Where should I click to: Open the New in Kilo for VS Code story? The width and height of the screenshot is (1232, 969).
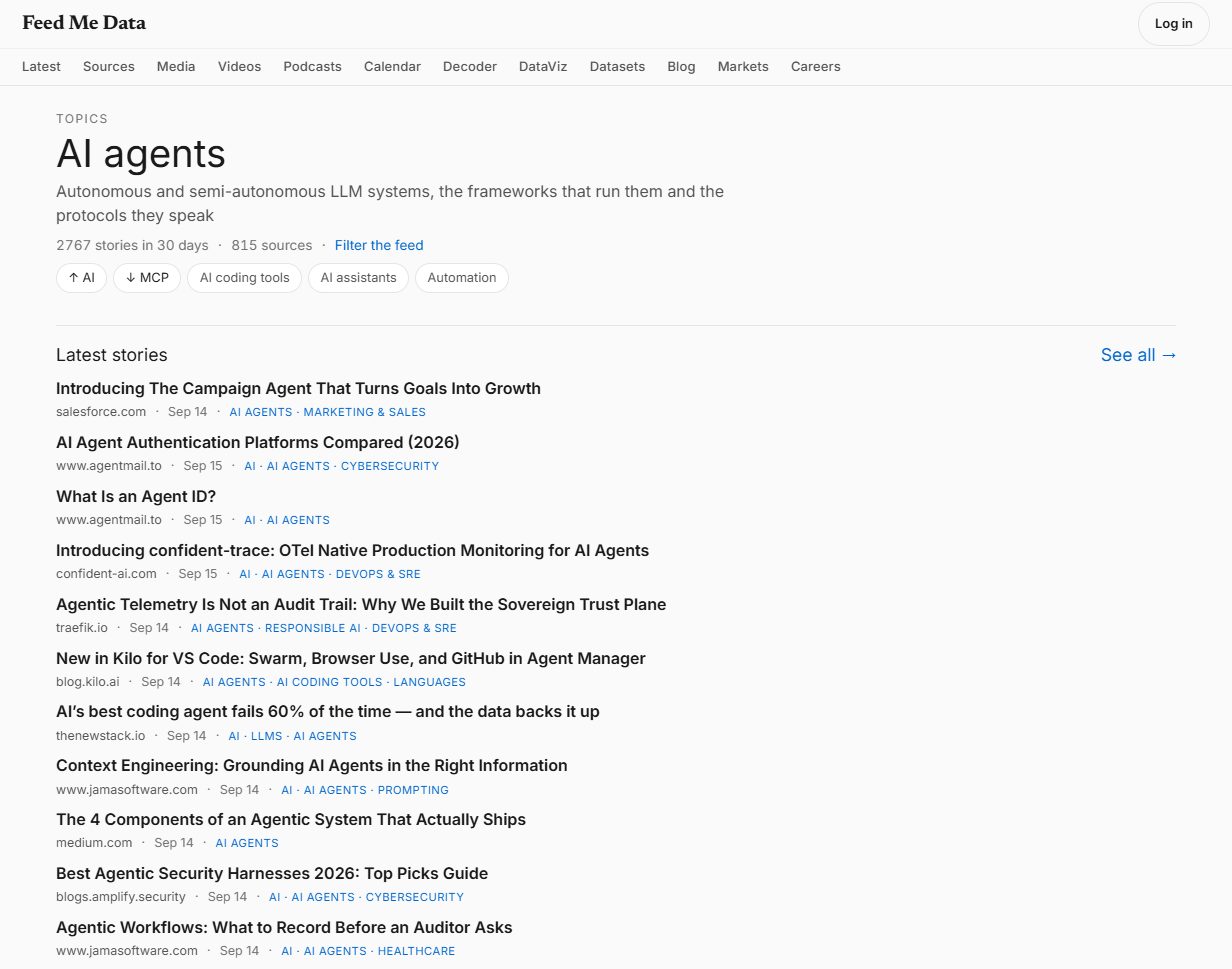click(351, 658)
